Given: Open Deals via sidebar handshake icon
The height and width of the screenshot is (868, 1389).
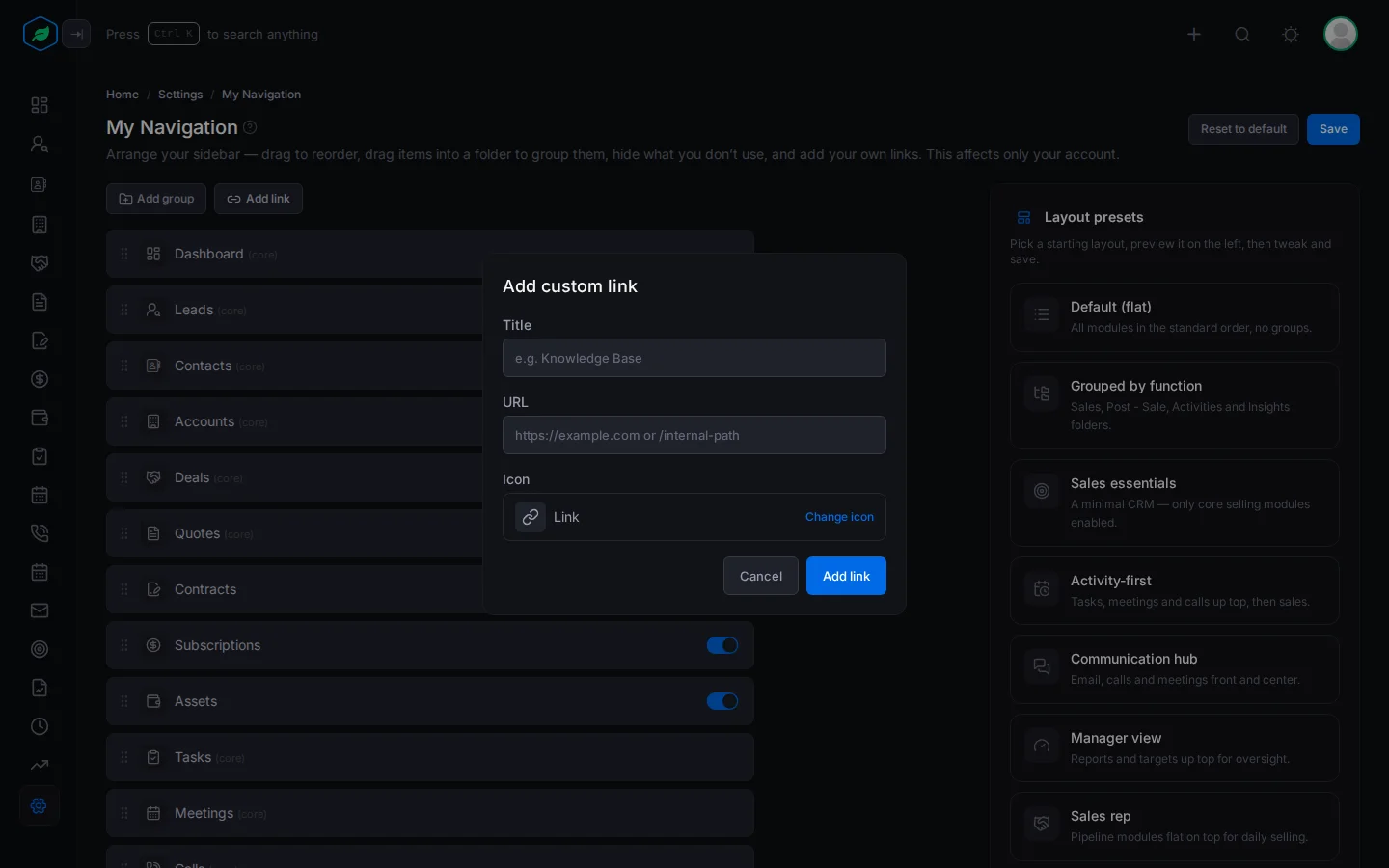Looking at the screenshot, I should point(40,263).
